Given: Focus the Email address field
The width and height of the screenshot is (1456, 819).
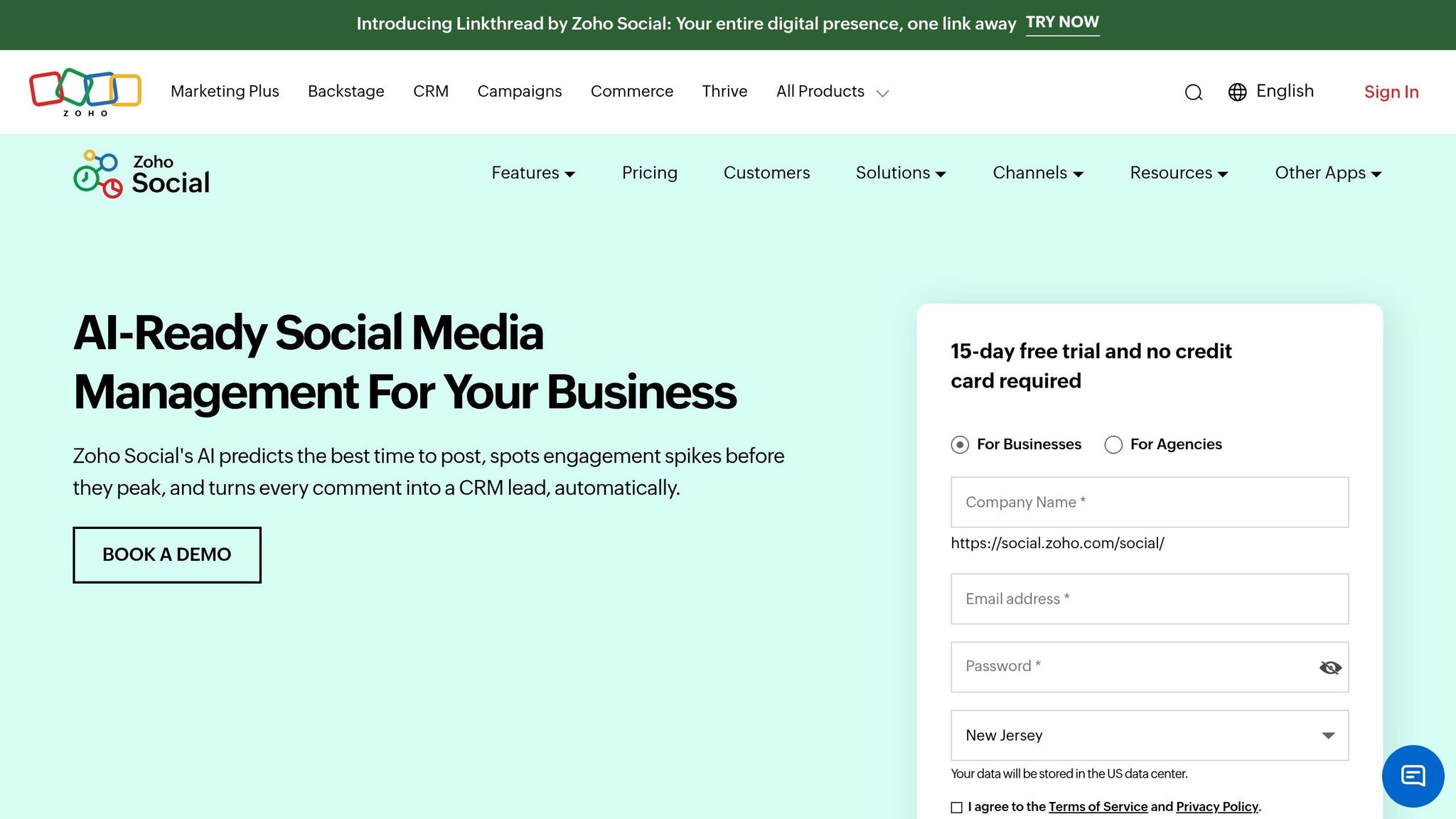Looking at the screenshot, I should click(x=1150, y=599).
